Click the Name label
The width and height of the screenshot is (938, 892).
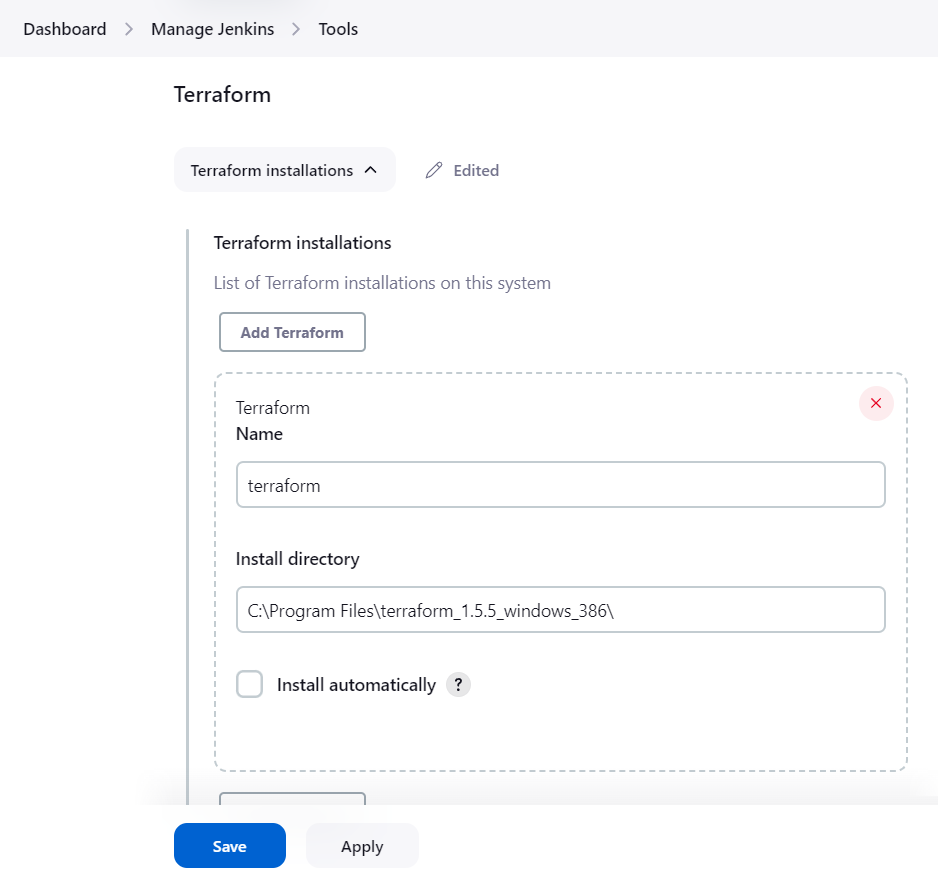(x=259, y=434)
